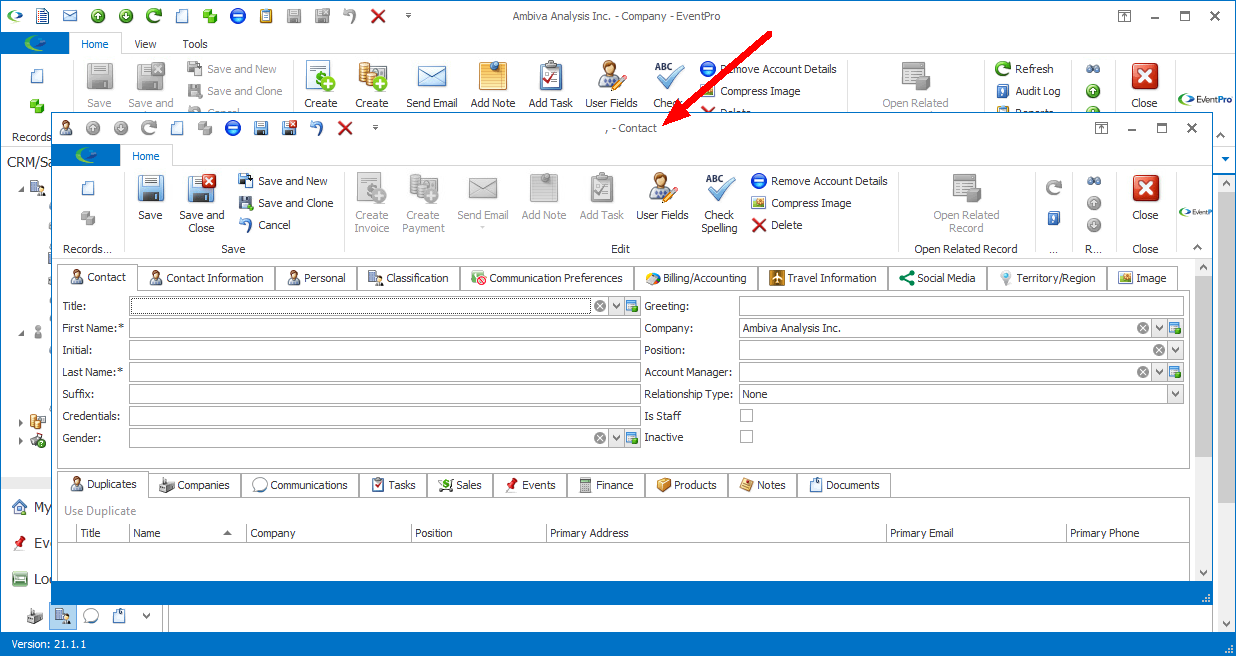Open the View tab in Company window
1236x656 pixels.
pos(146,44)
